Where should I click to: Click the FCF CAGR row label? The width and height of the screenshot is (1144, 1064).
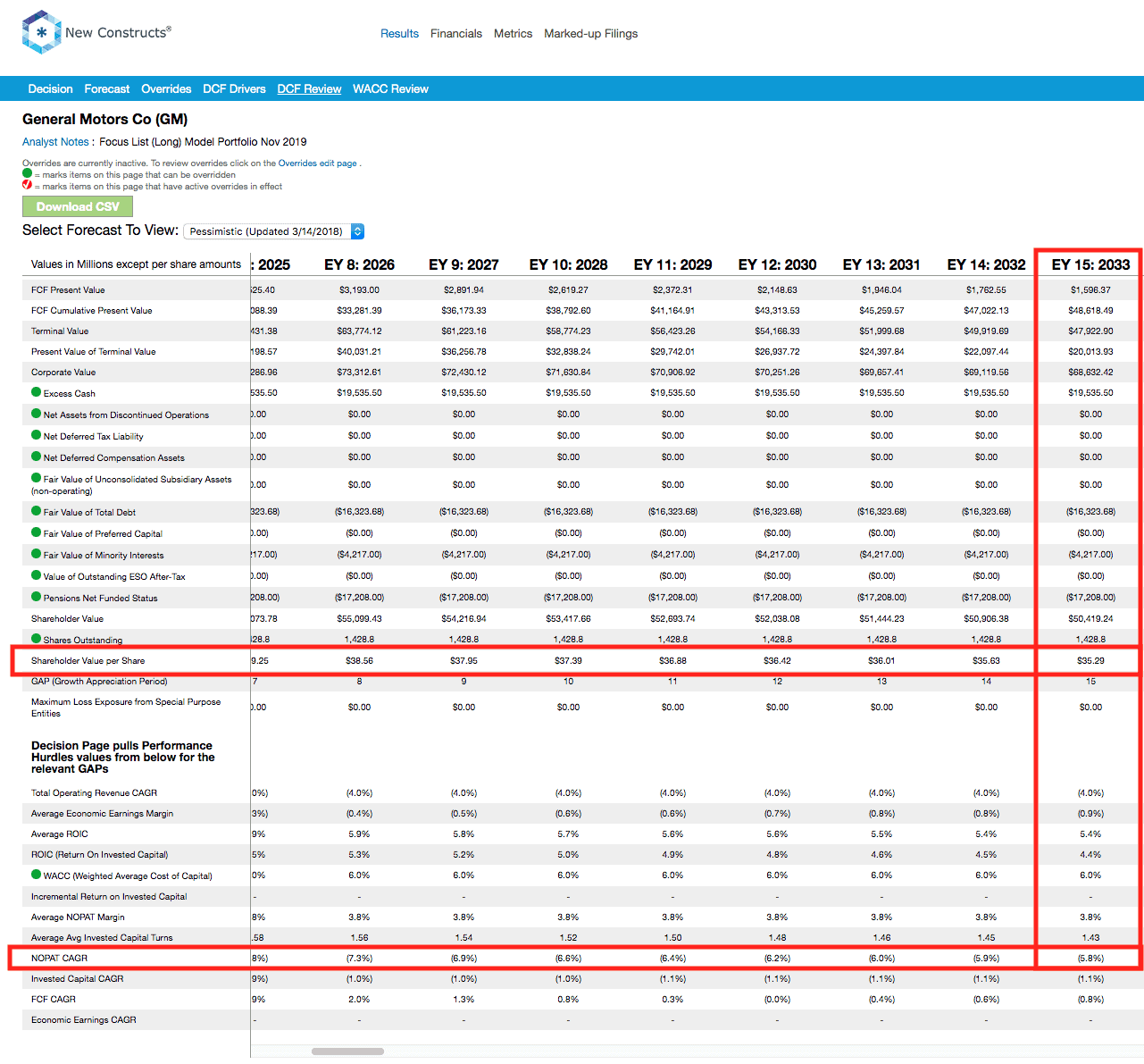tap(54, 999)
